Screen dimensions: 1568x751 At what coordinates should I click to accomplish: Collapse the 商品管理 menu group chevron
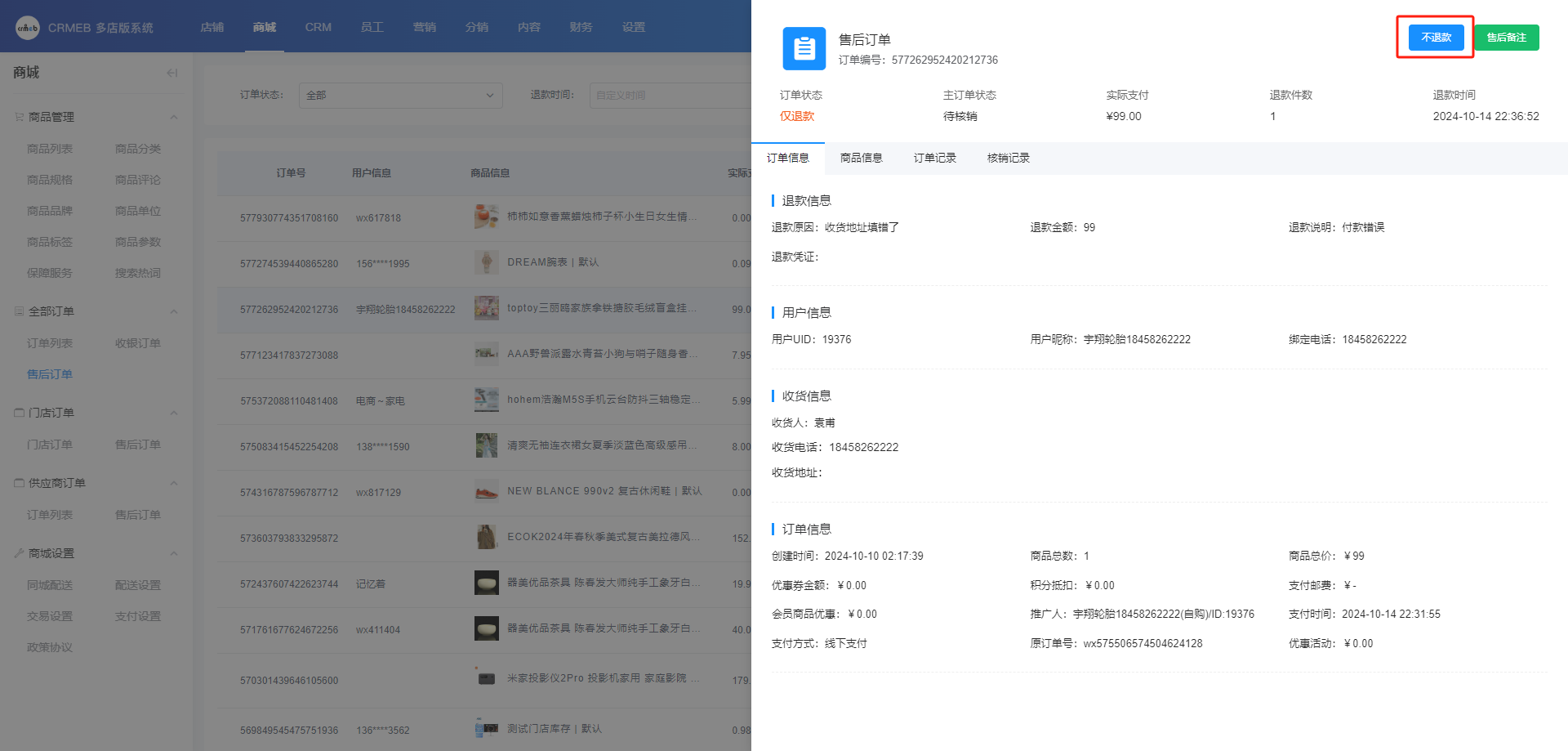174,117
